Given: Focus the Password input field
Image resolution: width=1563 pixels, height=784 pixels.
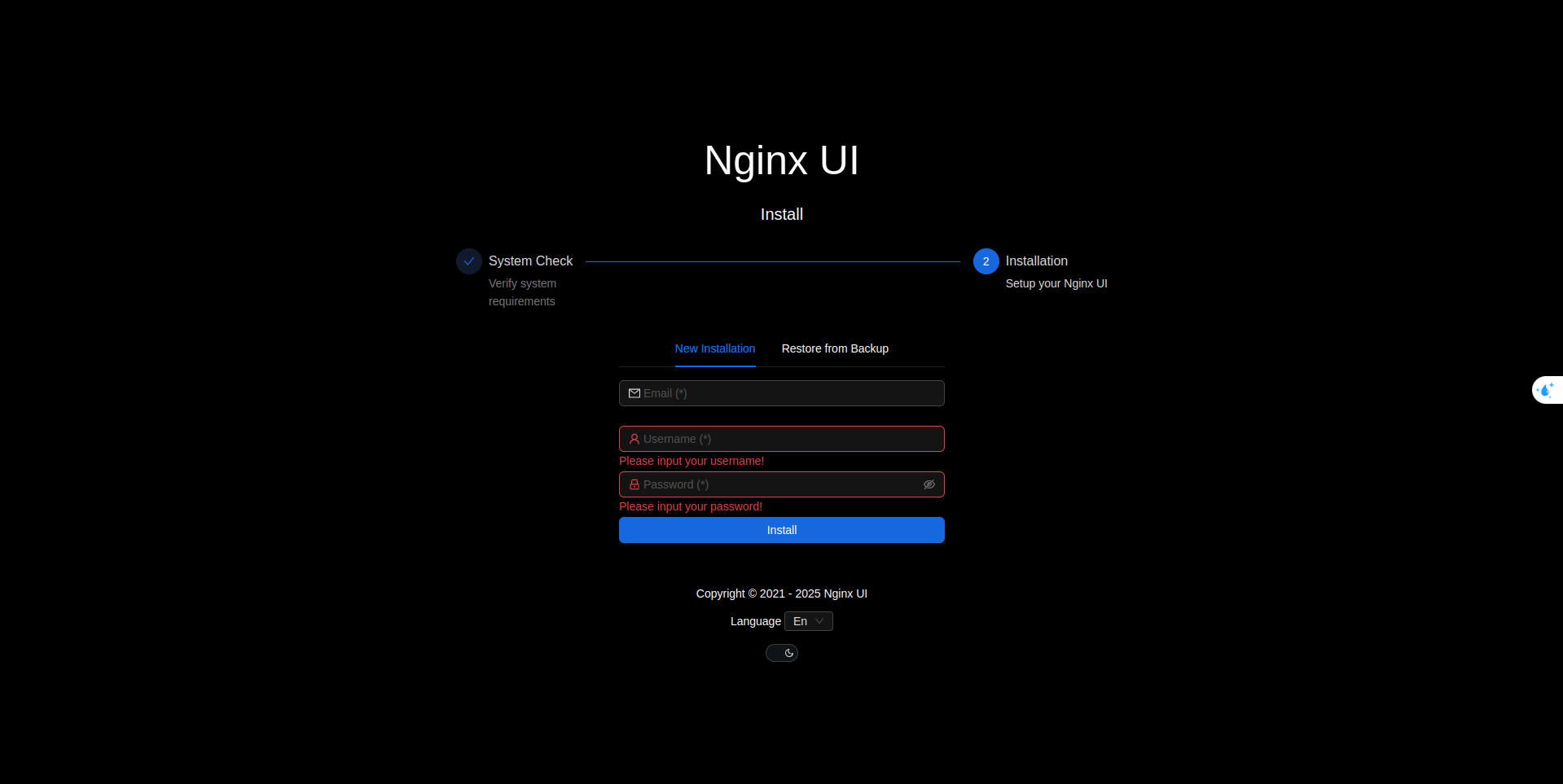Looking at the screenshot, I should click(x=782, y=484).
